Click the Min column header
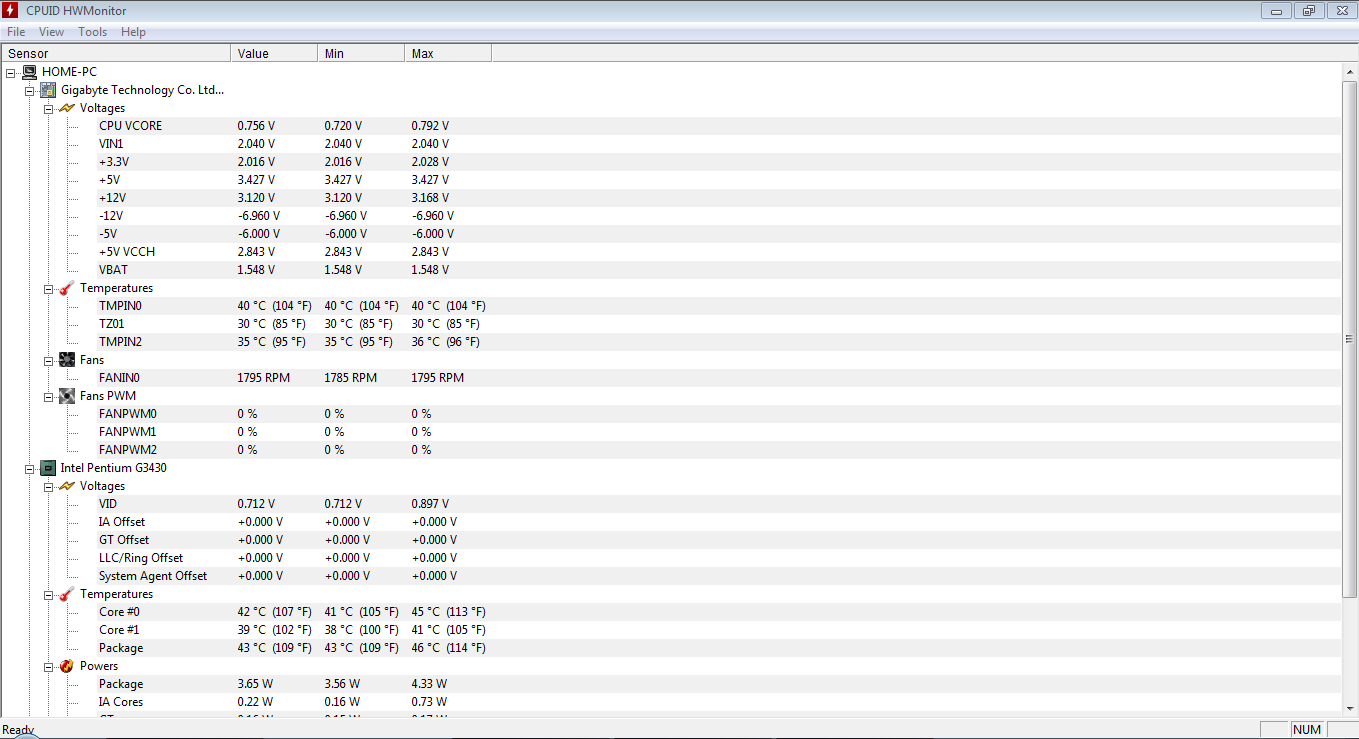 tap(361, 53)
